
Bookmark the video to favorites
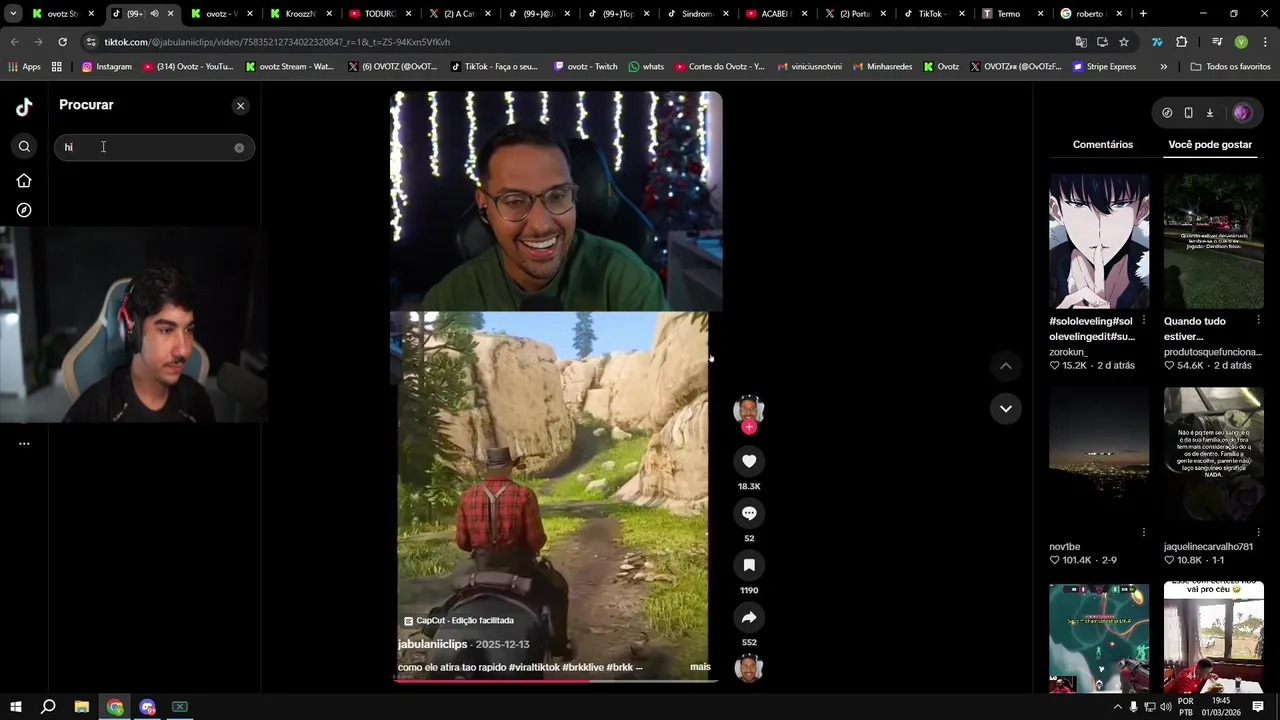pyautogui.click(x=749, y=565)
